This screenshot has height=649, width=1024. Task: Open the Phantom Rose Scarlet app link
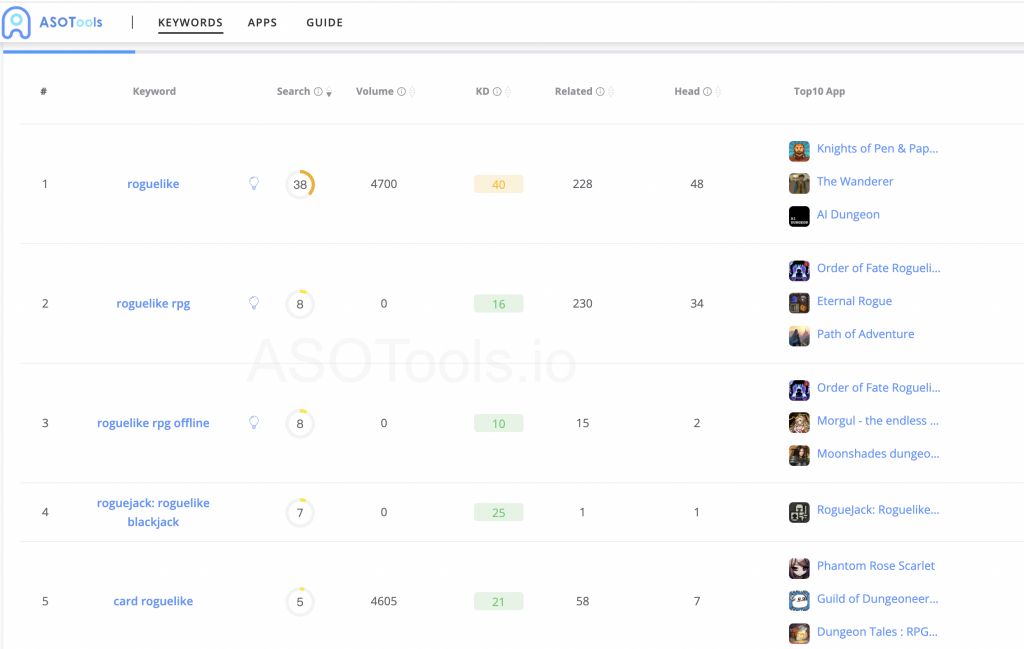point(876,566)
